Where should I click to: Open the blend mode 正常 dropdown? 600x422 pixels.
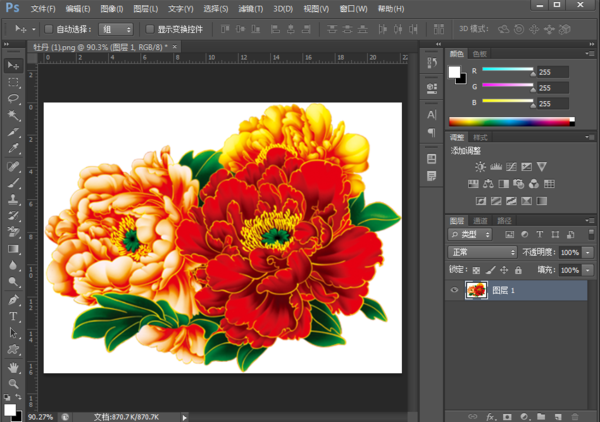tap(484, 252)
